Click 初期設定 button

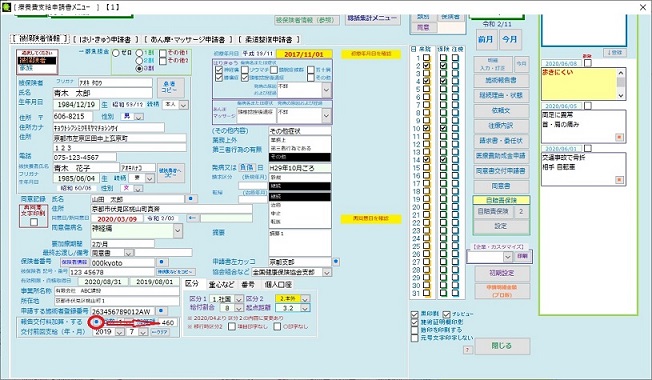click(502, 273)
